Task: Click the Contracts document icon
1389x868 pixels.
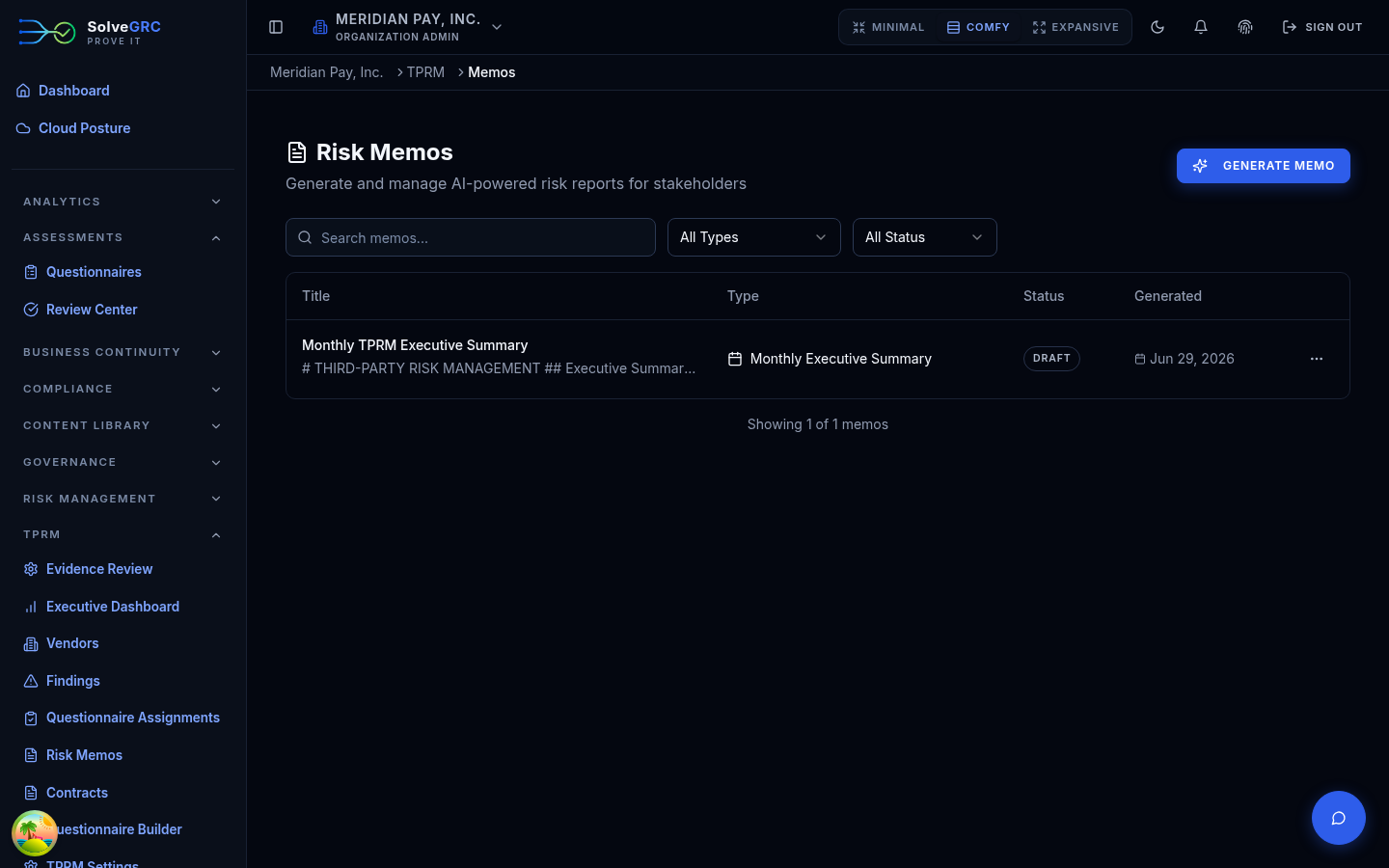Action: click(31, 793)
